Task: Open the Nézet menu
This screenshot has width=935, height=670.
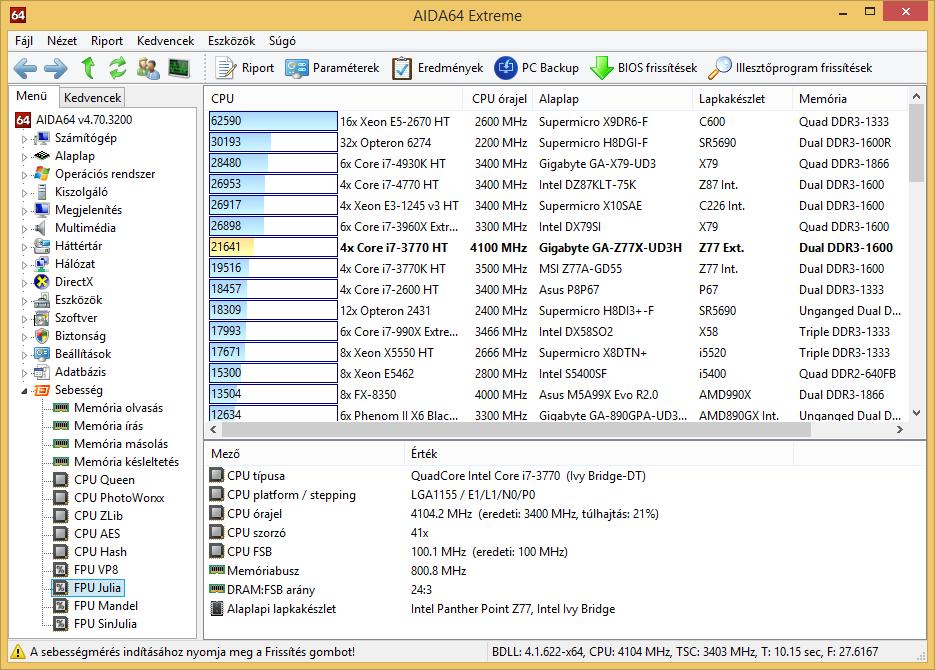Action: point(62,41)
